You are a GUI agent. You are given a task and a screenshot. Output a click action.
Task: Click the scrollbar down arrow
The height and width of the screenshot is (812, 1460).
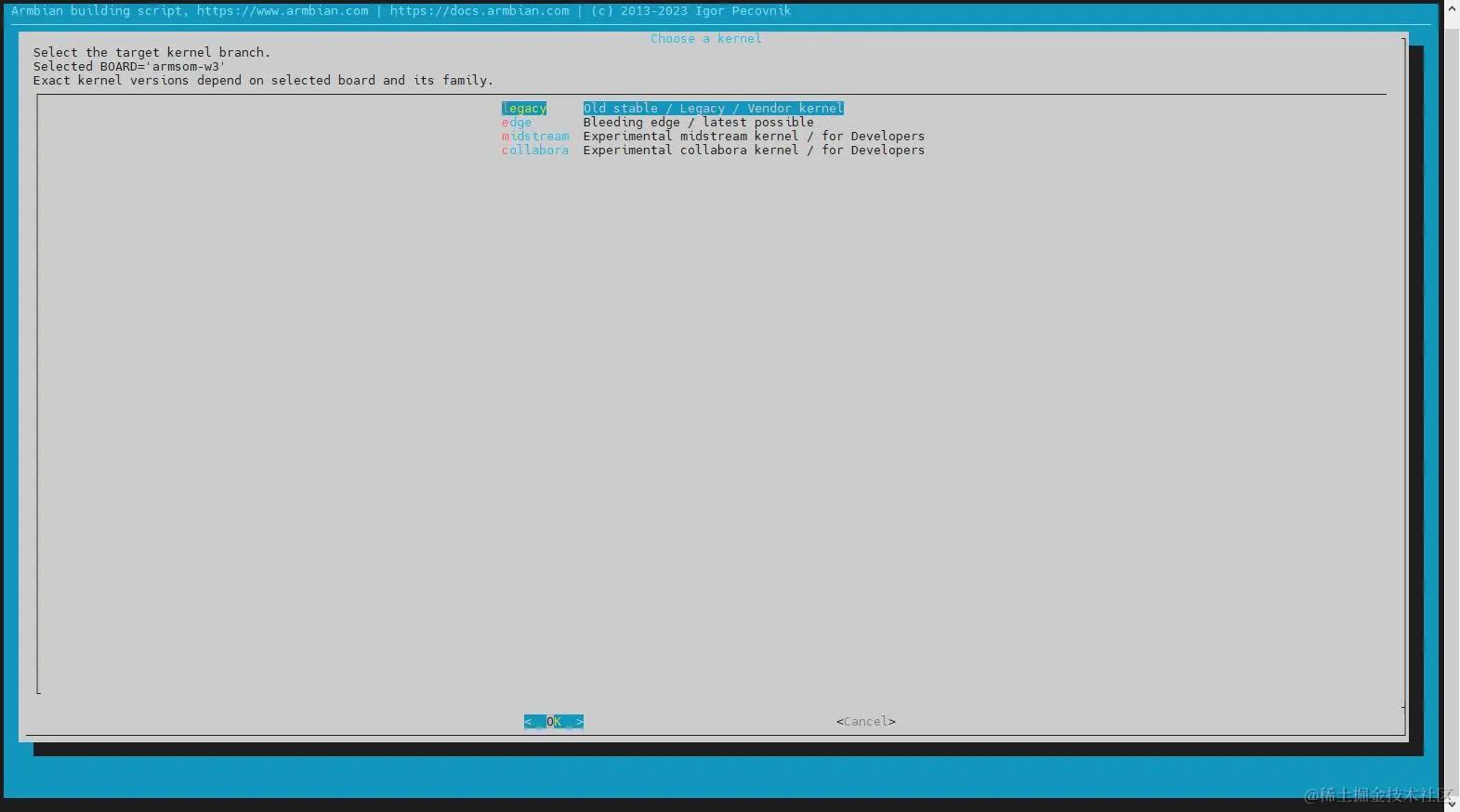pos(1452,804)
